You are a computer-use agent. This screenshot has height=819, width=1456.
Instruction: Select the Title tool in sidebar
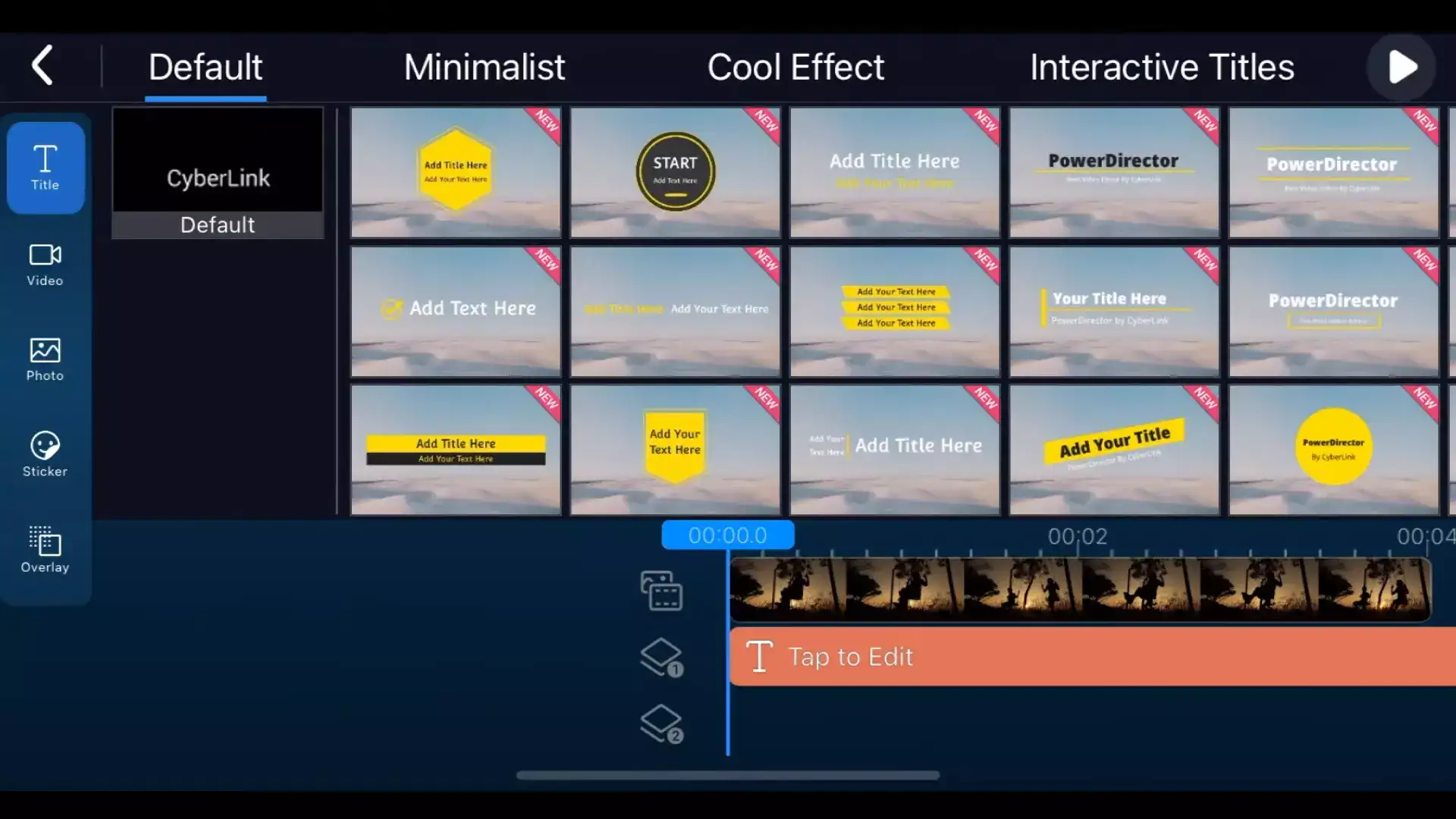click(45, 168)
